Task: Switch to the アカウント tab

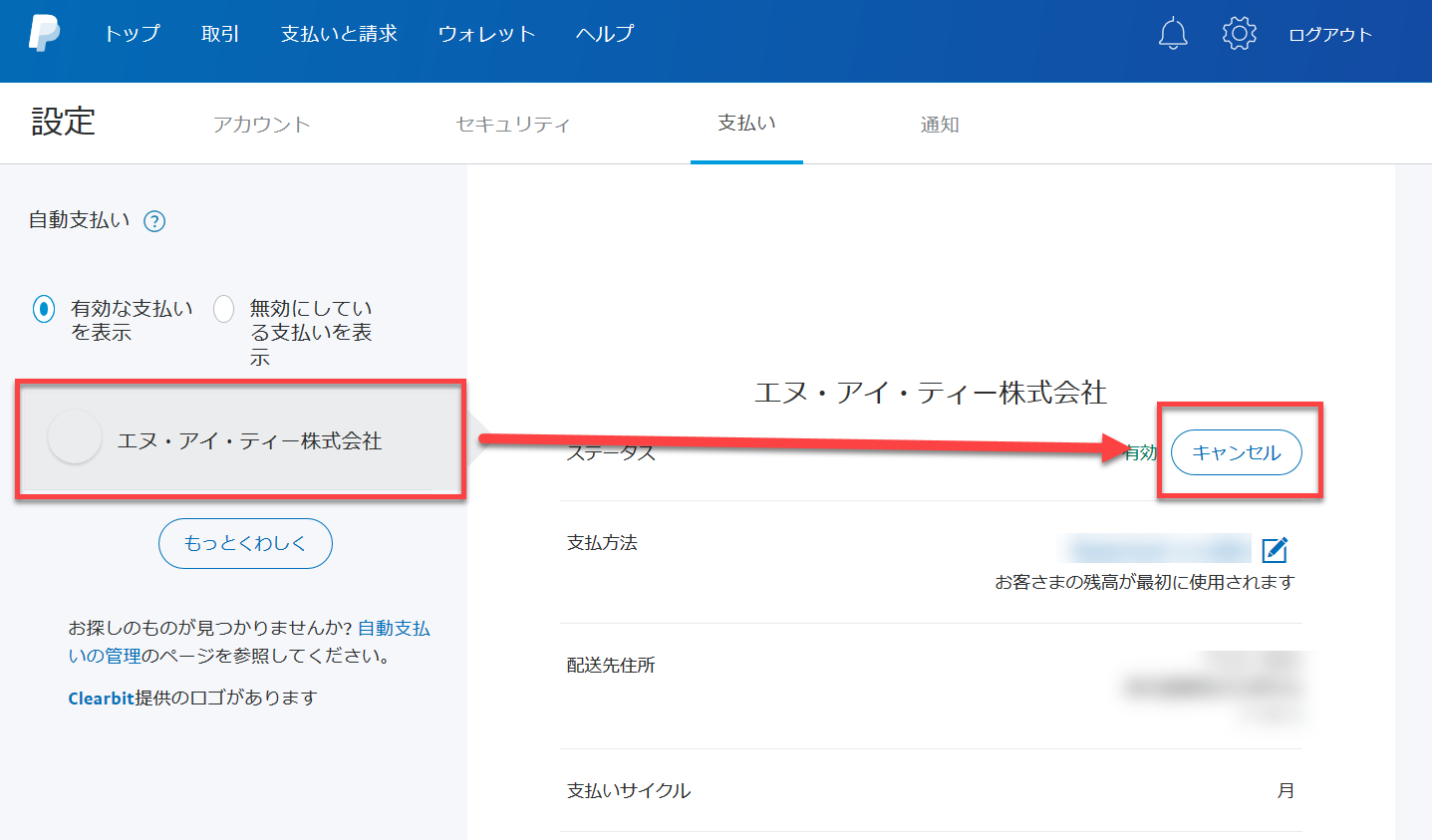Action: coord(261,125)
